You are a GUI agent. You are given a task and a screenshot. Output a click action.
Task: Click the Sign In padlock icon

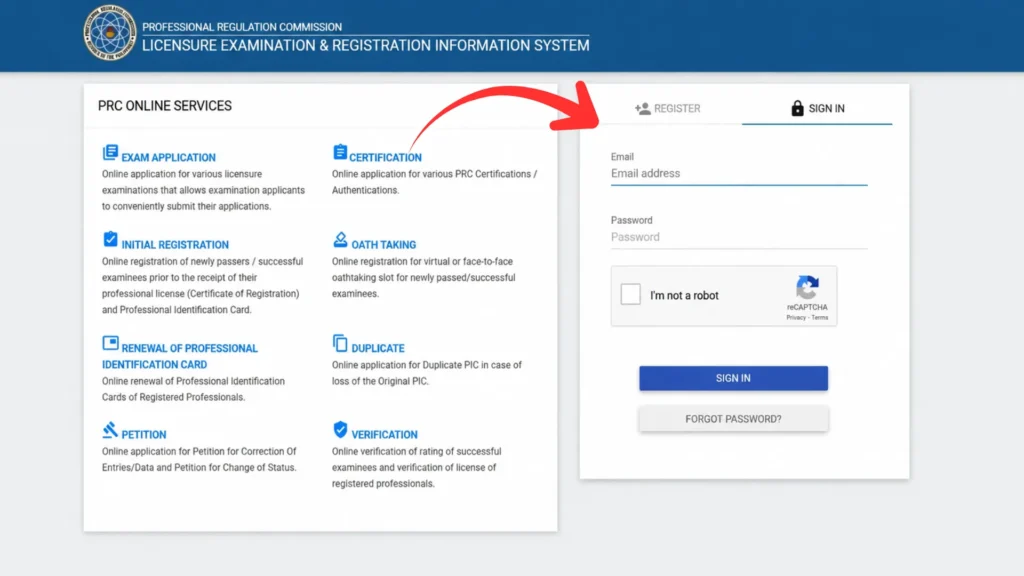797,108
